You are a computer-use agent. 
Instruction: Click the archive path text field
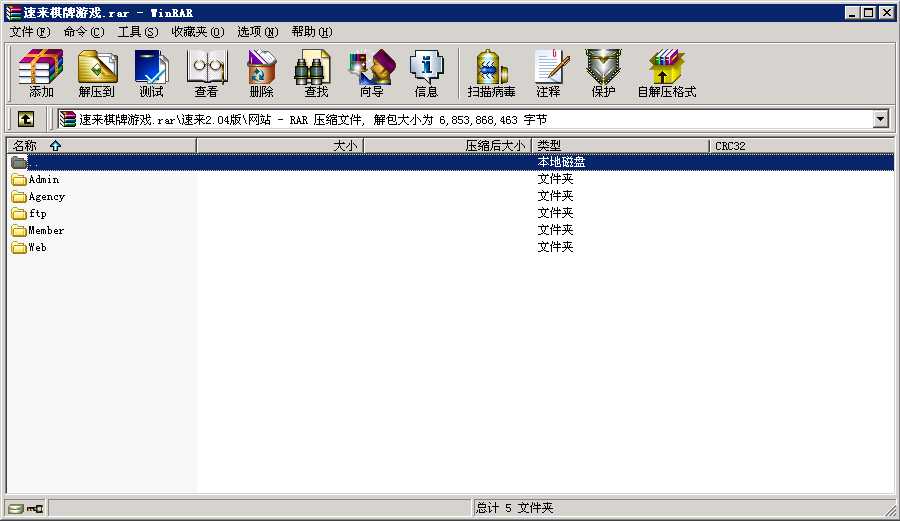[x=465, y=119]
